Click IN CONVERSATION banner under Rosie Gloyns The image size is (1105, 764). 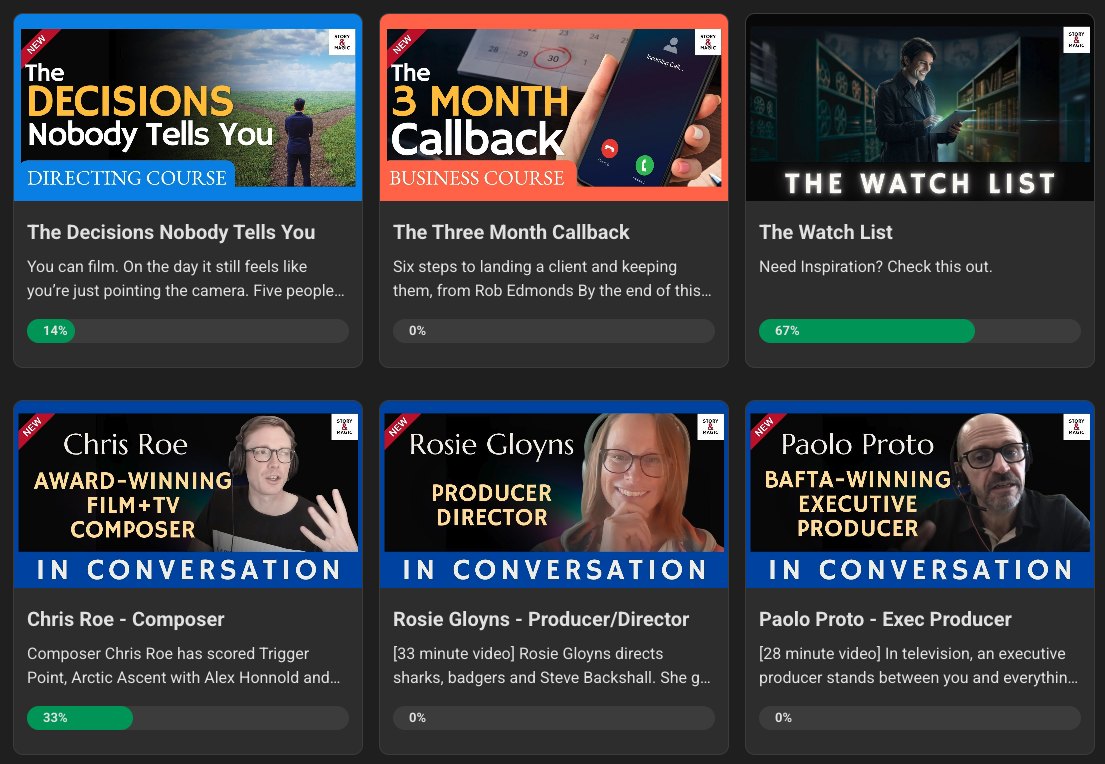pos(554,569)
